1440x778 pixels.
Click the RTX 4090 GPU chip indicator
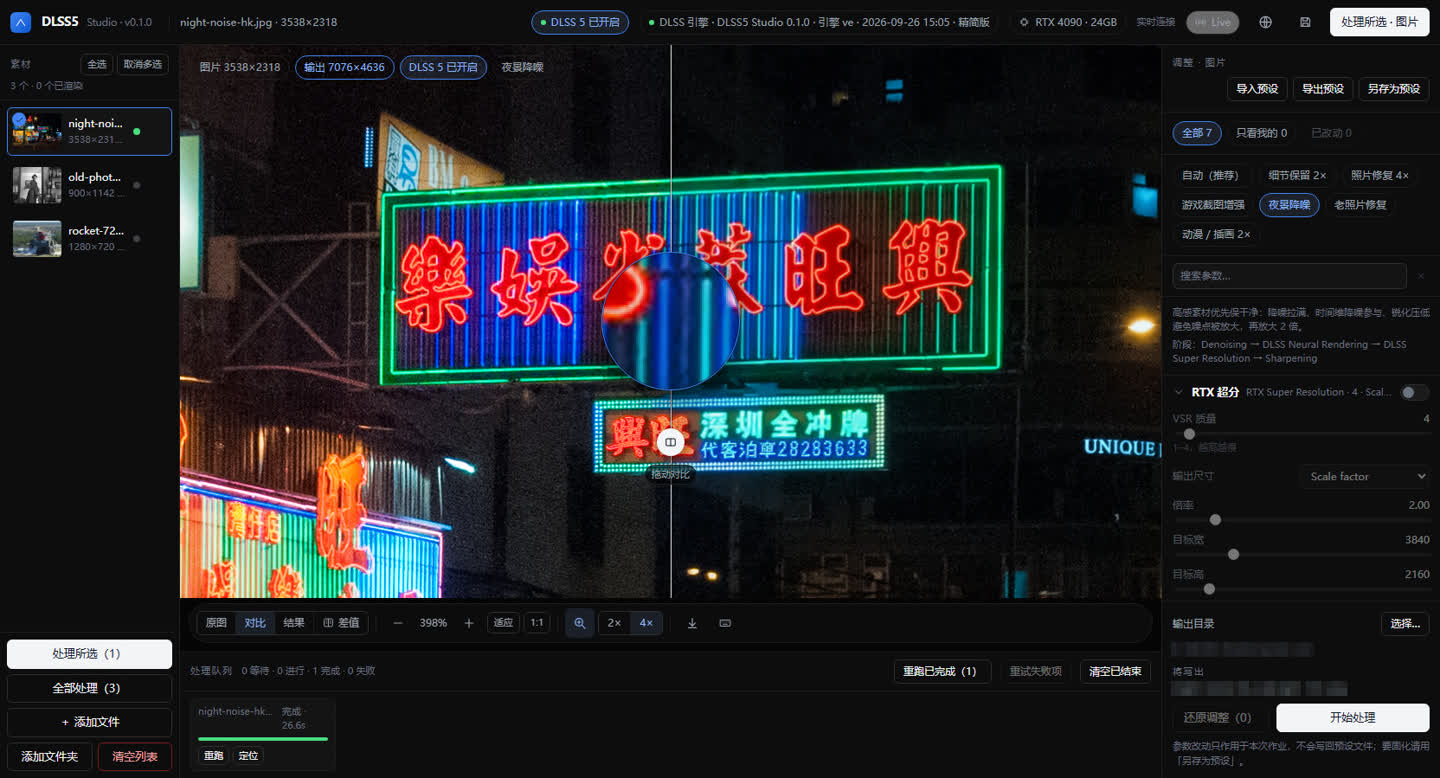click(x=1068, y=22)
